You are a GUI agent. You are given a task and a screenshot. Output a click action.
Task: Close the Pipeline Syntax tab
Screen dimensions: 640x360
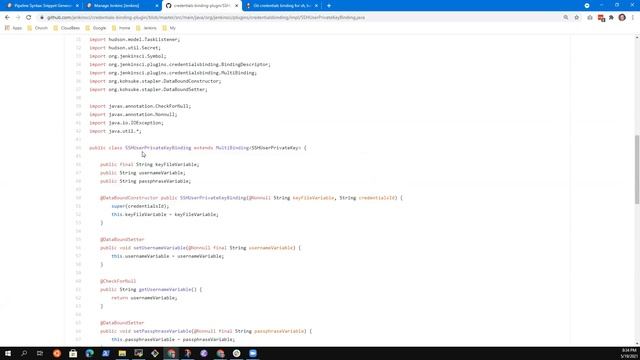pos(77,6)
